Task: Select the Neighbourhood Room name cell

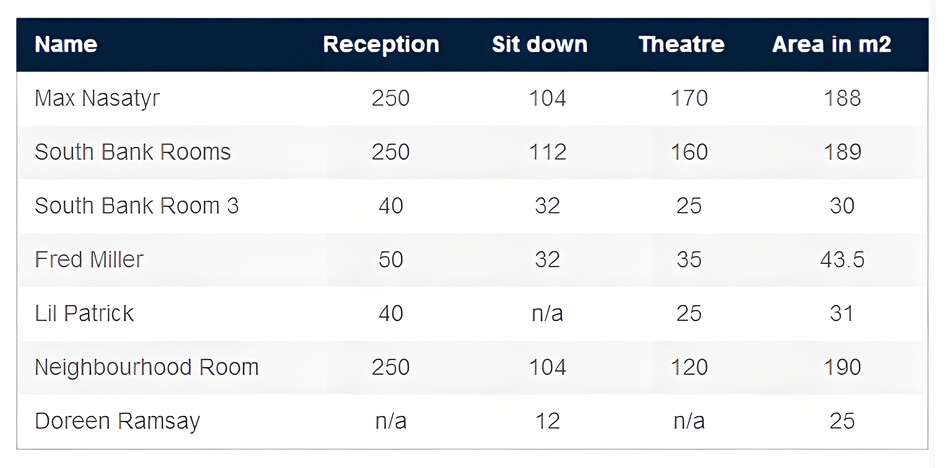Action: click(147, 367)
